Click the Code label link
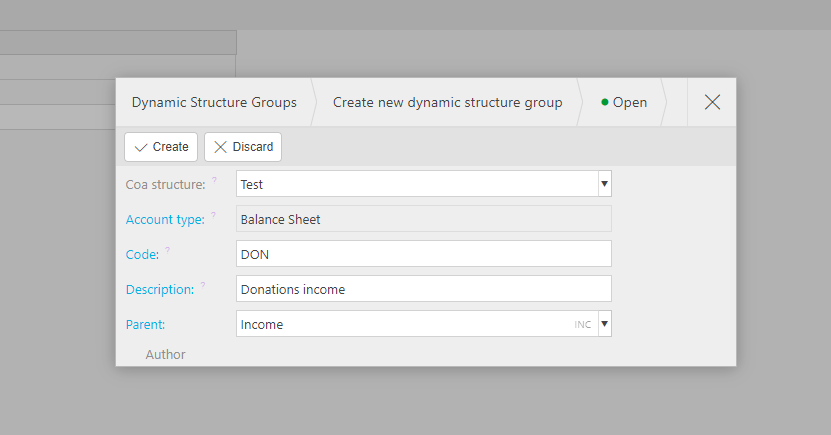 coord(142,254)
